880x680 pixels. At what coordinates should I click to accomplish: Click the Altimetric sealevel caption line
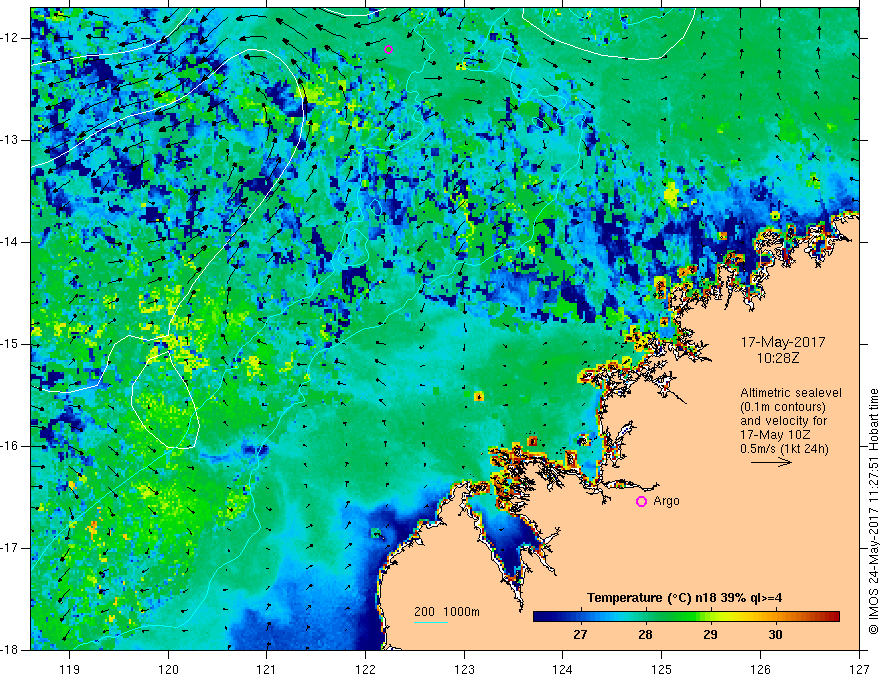(x=791, y=393)
